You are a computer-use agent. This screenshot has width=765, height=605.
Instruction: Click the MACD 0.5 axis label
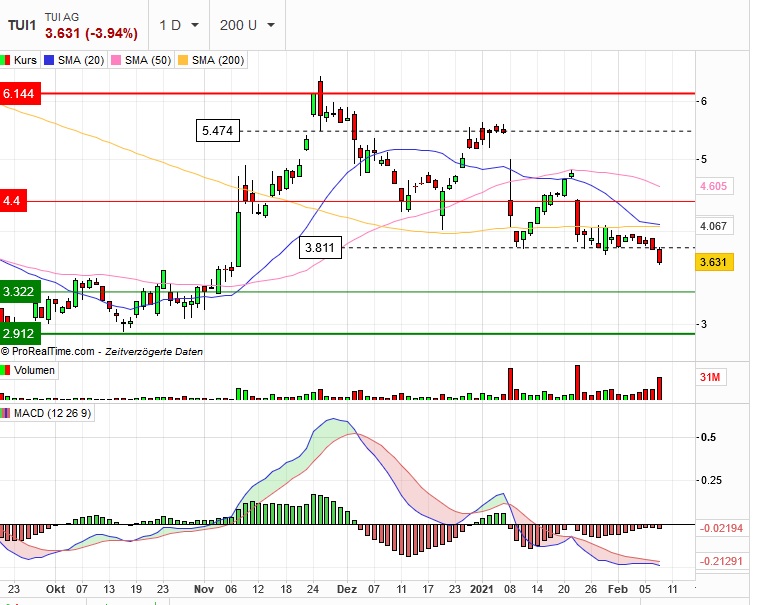pyautogui.click(x=708, y=437)
